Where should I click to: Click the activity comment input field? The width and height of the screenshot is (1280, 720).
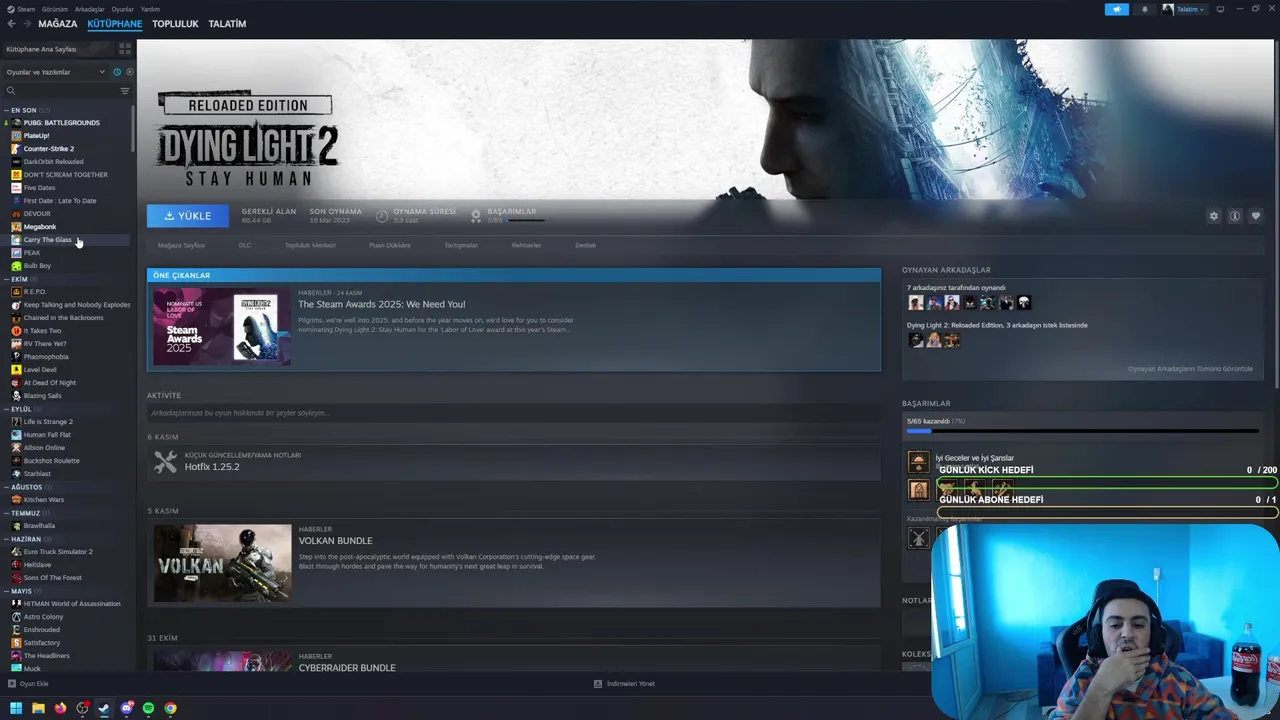pyautogui.click(x=514, y=413)
